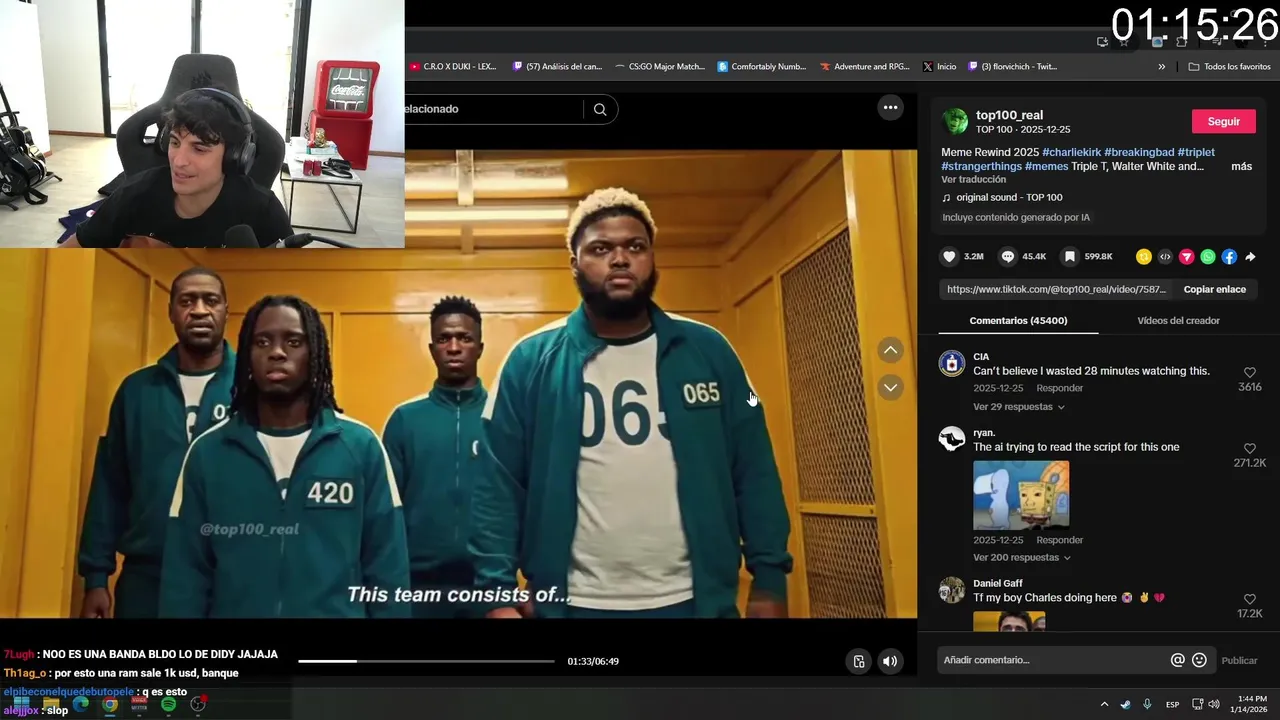The height and width of the screenshot is (720, 1280).
Task: Open the CIA commenter avatar
Action: [x=952, y=363]
